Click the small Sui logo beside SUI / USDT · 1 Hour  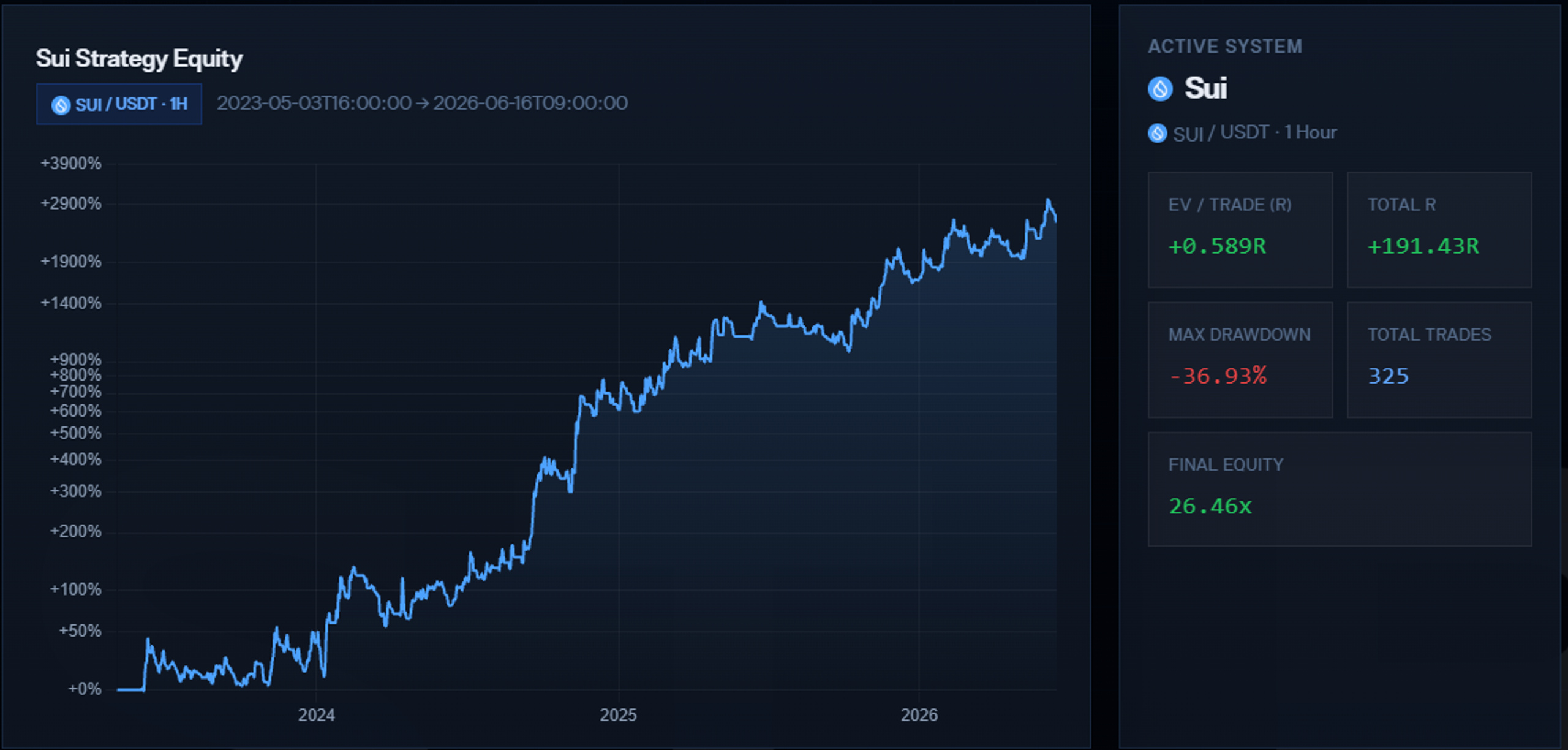pos(1157,133)
